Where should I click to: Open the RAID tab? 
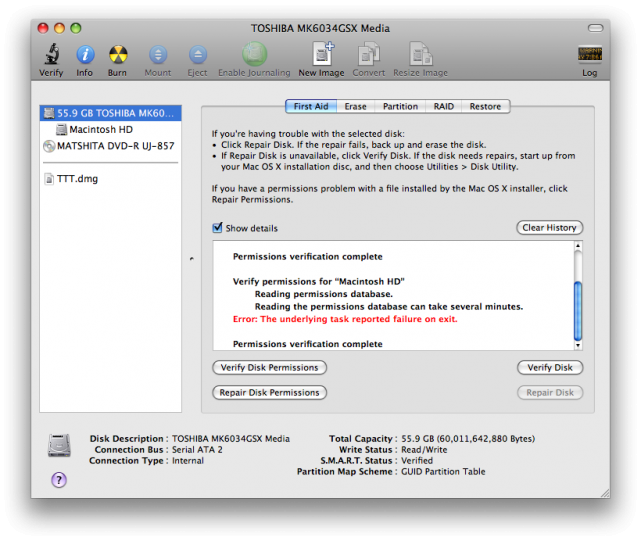click(444, 107)
